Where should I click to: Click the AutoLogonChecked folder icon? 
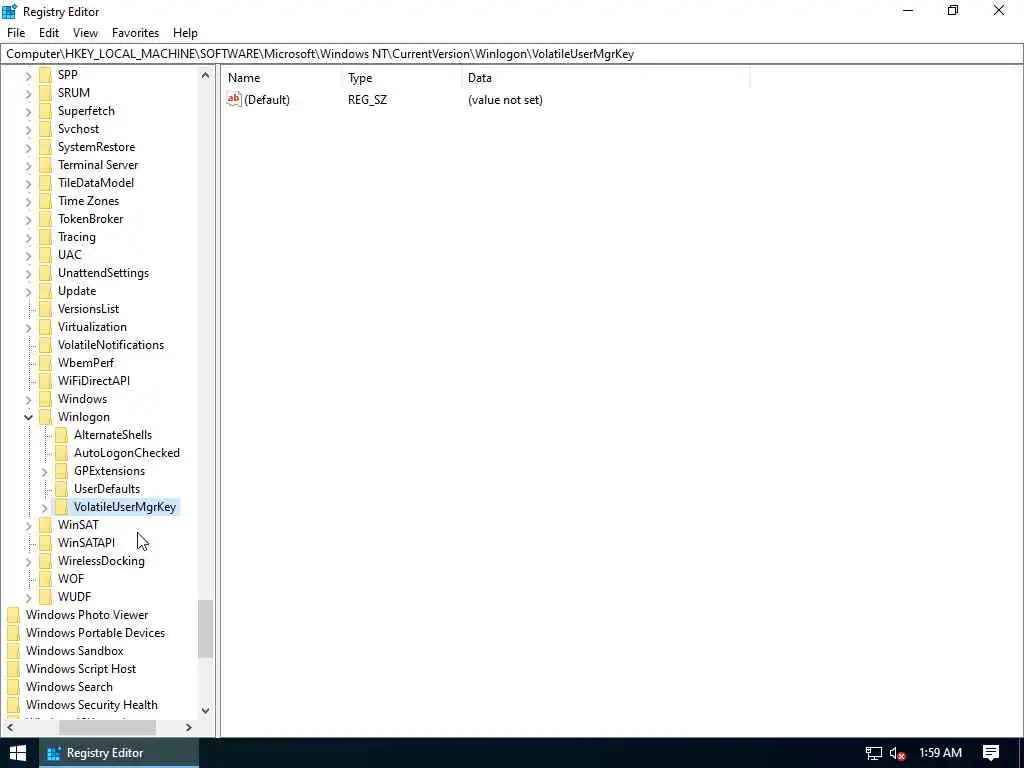61,453
